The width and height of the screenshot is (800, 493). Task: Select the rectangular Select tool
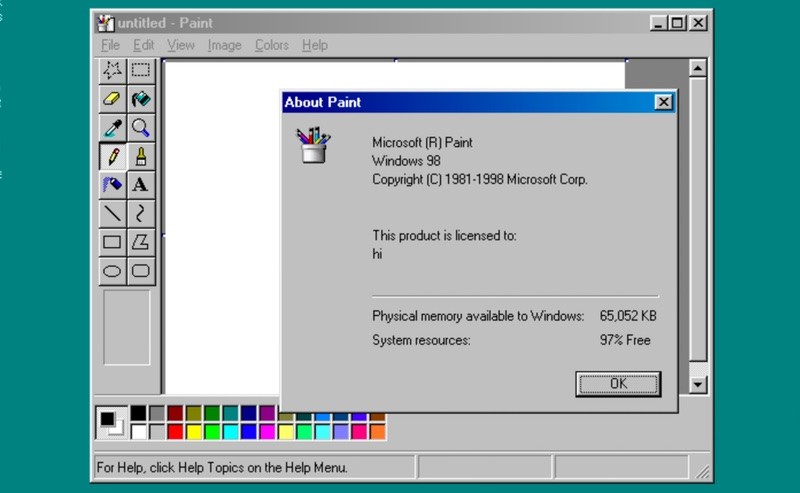141,70
